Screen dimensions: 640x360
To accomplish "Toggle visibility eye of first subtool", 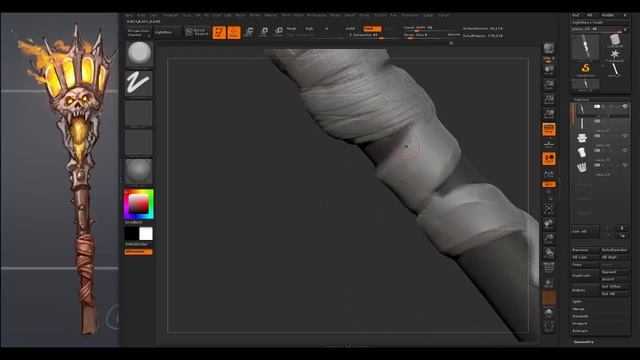I will tap(625, 107).
